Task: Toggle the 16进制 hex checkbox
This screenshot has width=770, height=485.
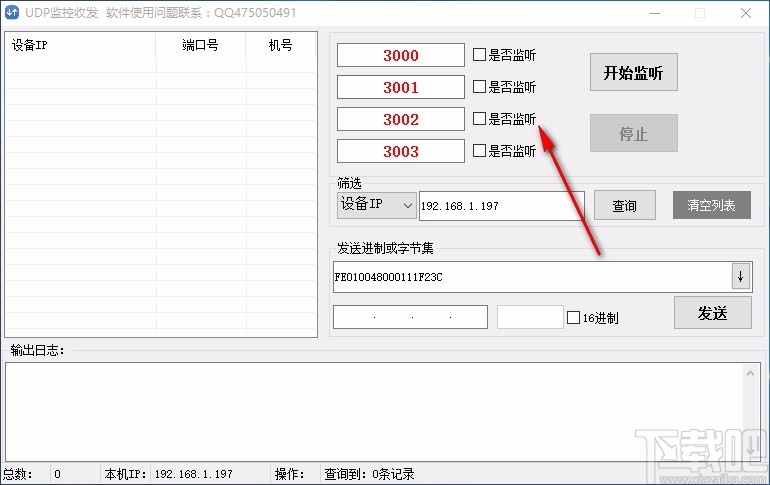Action: [573, 318]
